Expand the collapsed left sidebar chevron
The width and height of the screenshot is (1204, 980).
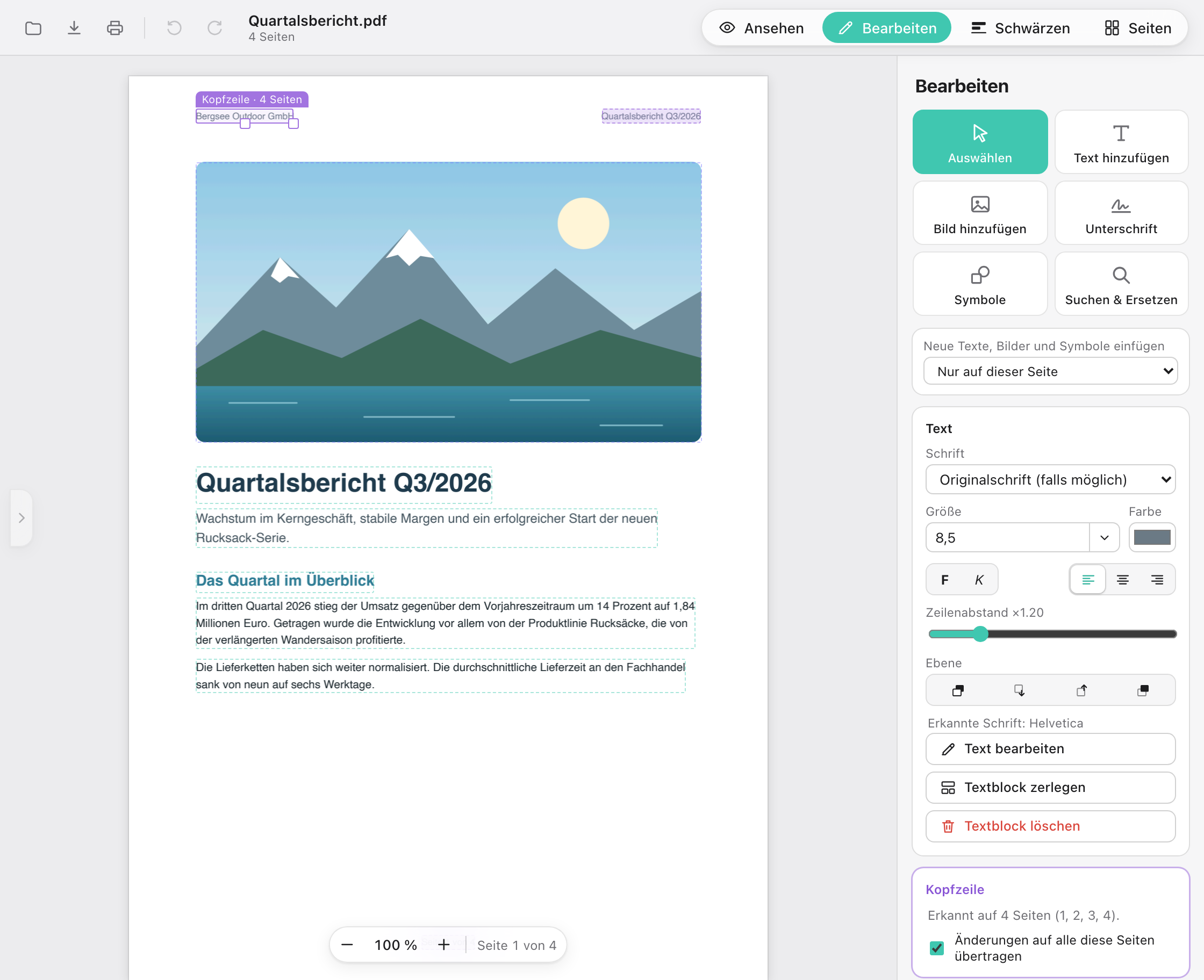point(21,517)
